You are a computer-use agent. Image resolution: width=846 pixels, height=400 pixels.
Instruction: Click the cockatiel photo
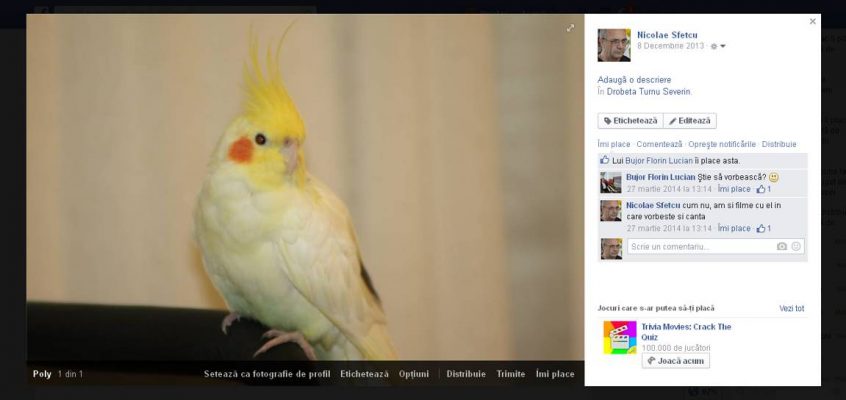point(305,189)
